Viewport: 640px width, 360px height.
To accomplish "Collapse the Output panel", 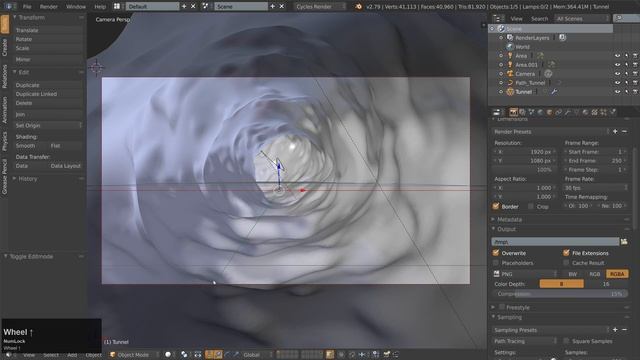I will (506, 229).
